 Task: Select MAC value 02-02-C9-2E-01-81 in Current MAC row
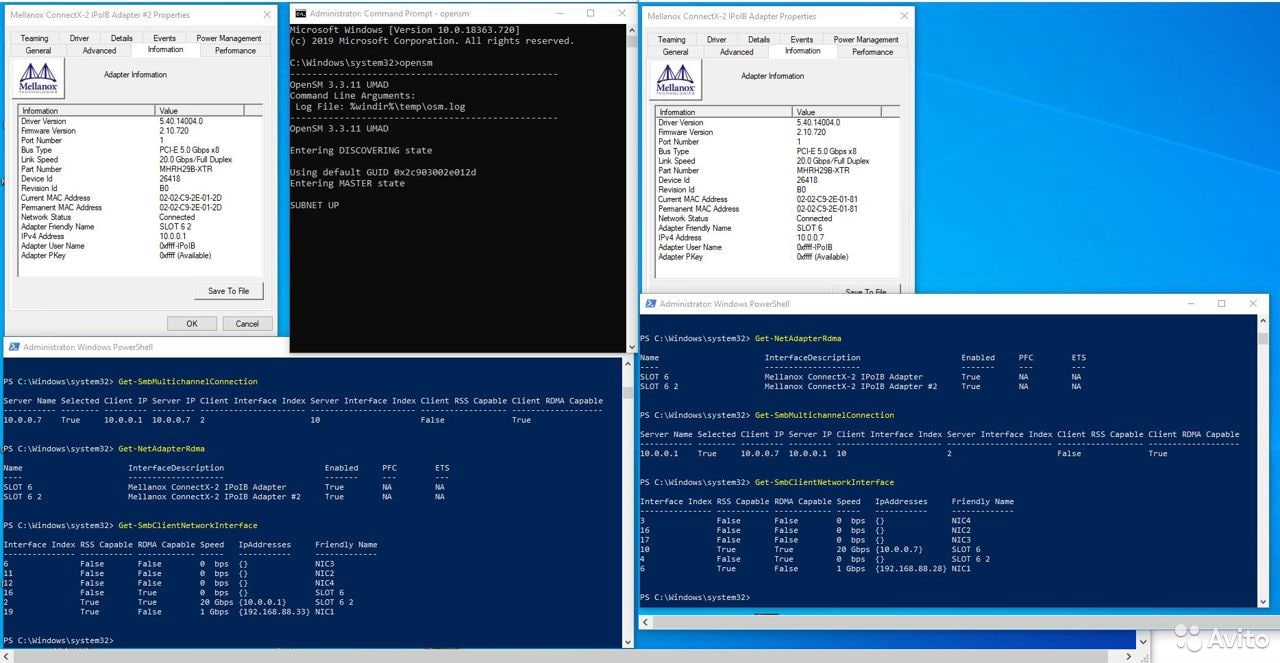[x=827, y=199]
